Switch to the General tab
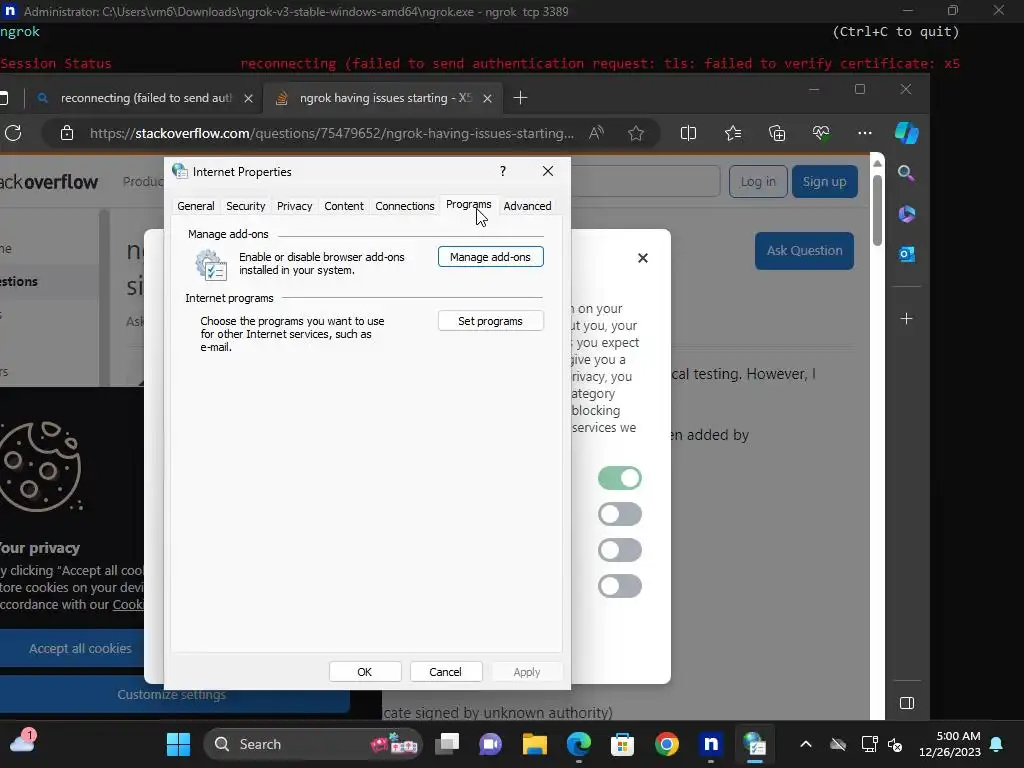The width and height of the screenshot is (1024, 768). 196,206
